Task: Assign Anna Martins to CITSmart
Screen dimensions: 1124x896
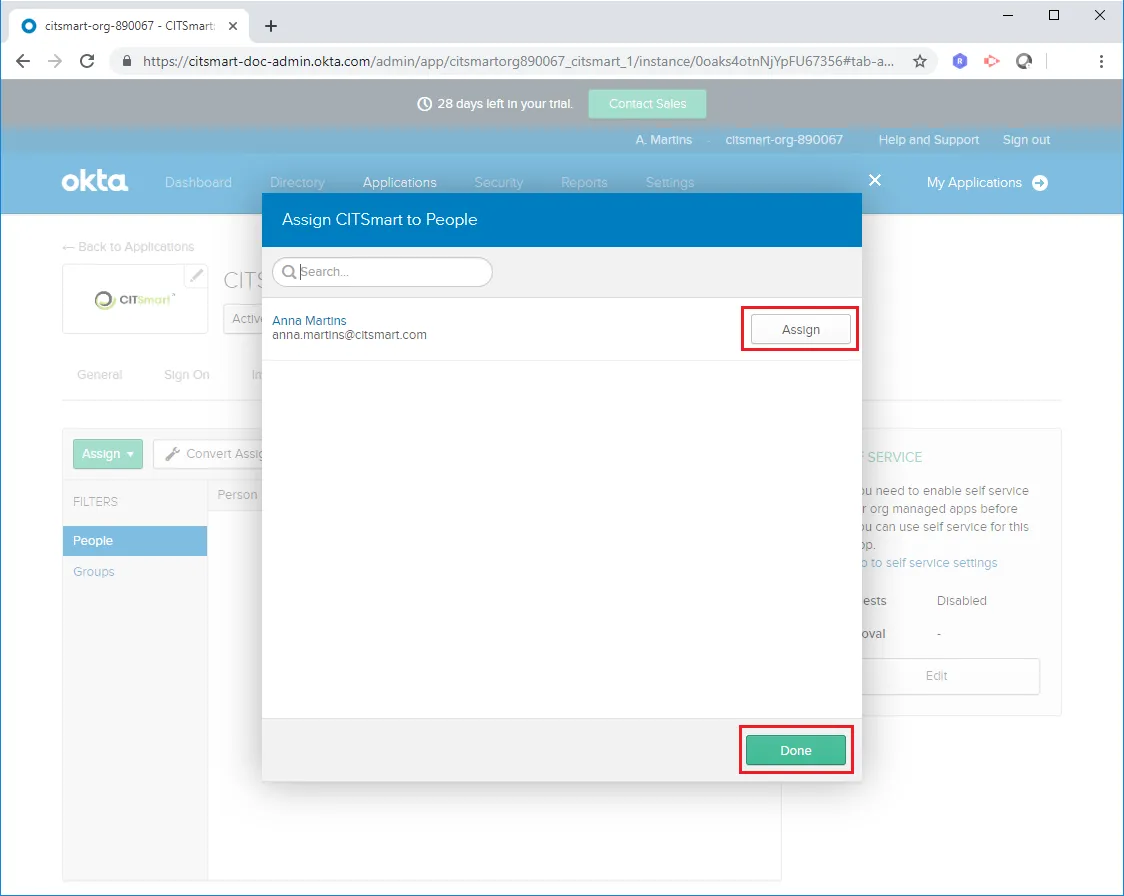Action: click(800, 330)
